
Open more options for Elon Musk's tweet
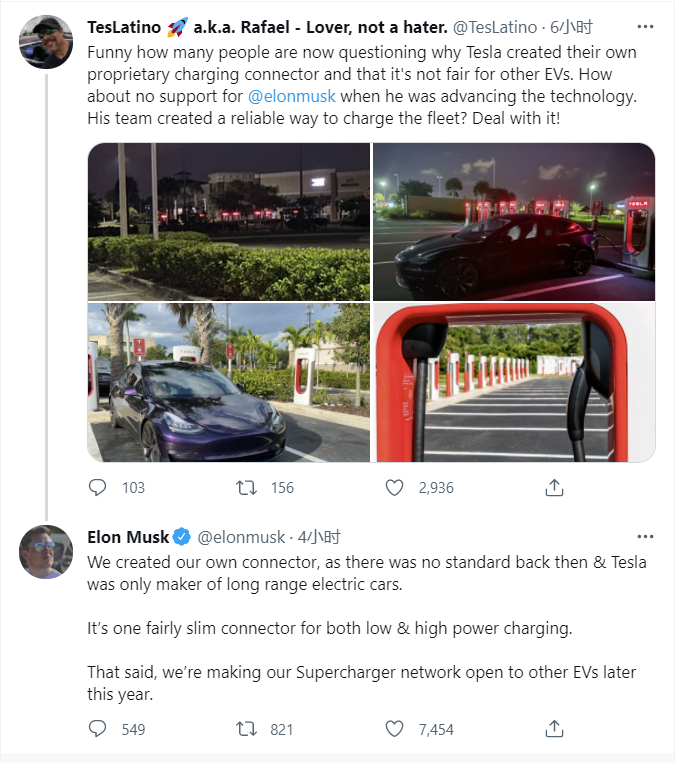pyautogui.click(x=646, y=537)
